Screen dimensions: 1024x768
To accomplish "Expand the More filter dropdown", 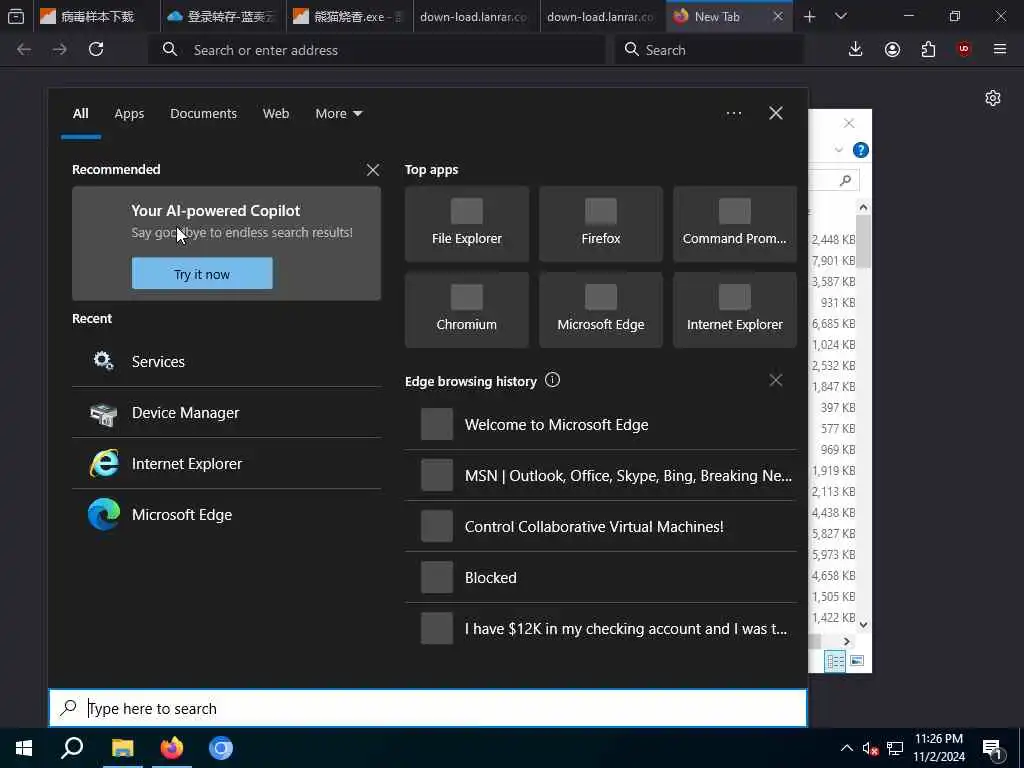I will coord(338,114).
